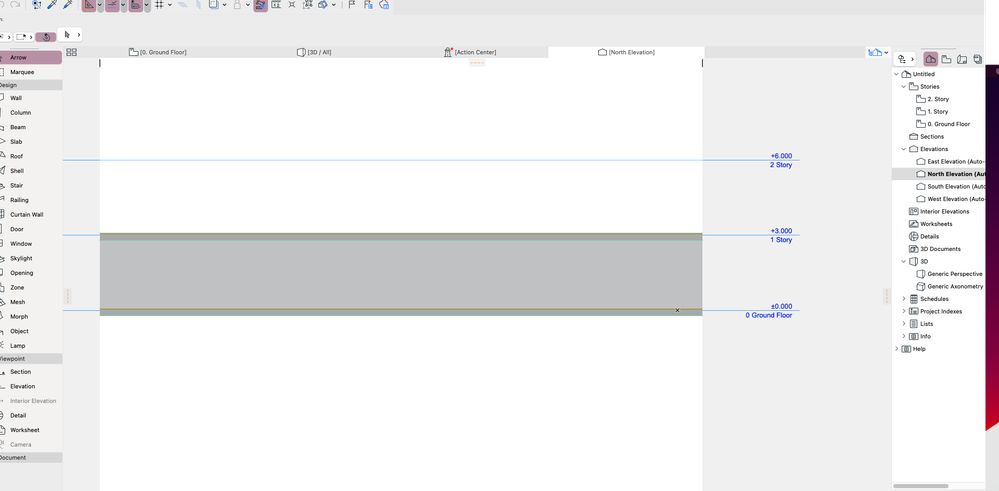Select the Mesh tool

pyautogui.click(x=31, y=302)
